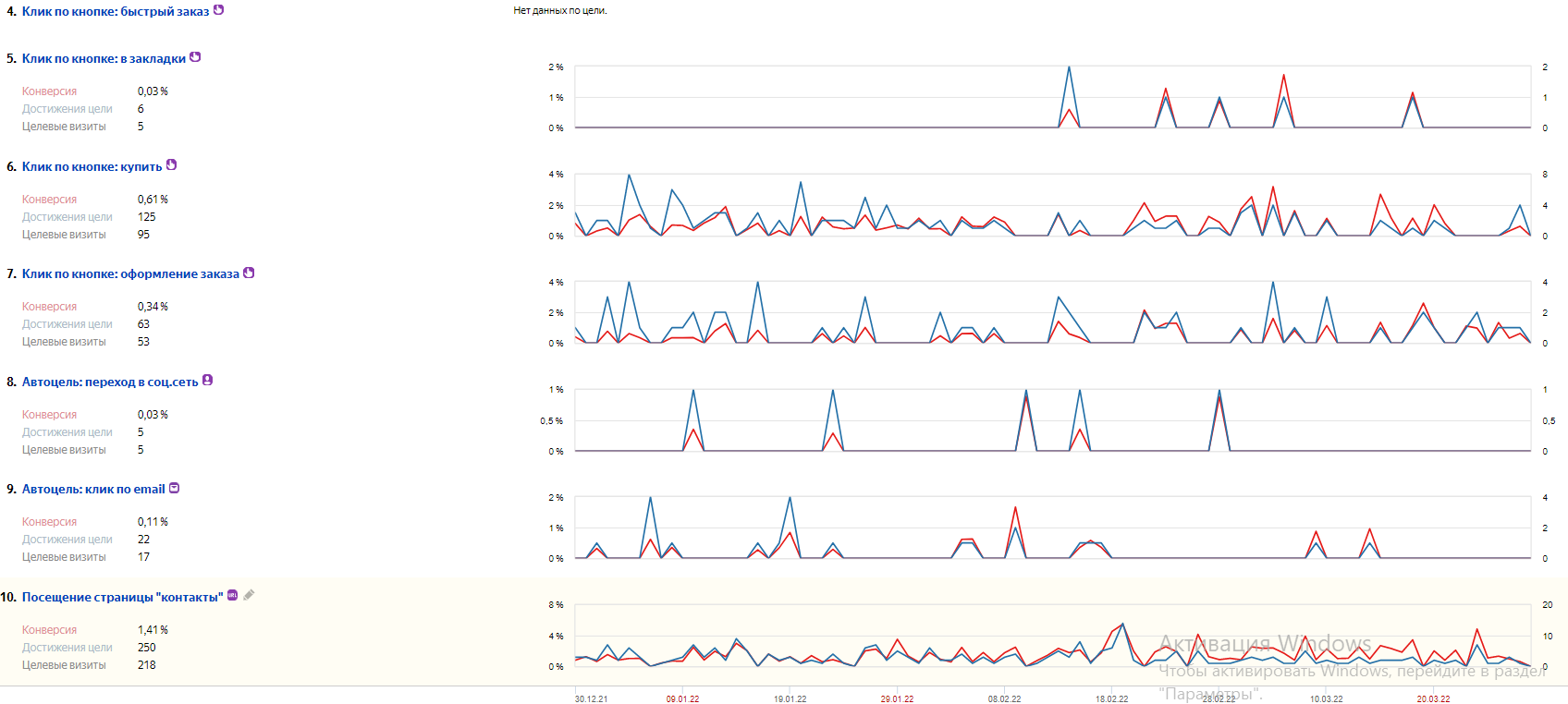This screenshot has width=1568, height=704.
Task: Edit the Посещение страницы "контакты" goal via pencil icon
Action: coord(249,595)
